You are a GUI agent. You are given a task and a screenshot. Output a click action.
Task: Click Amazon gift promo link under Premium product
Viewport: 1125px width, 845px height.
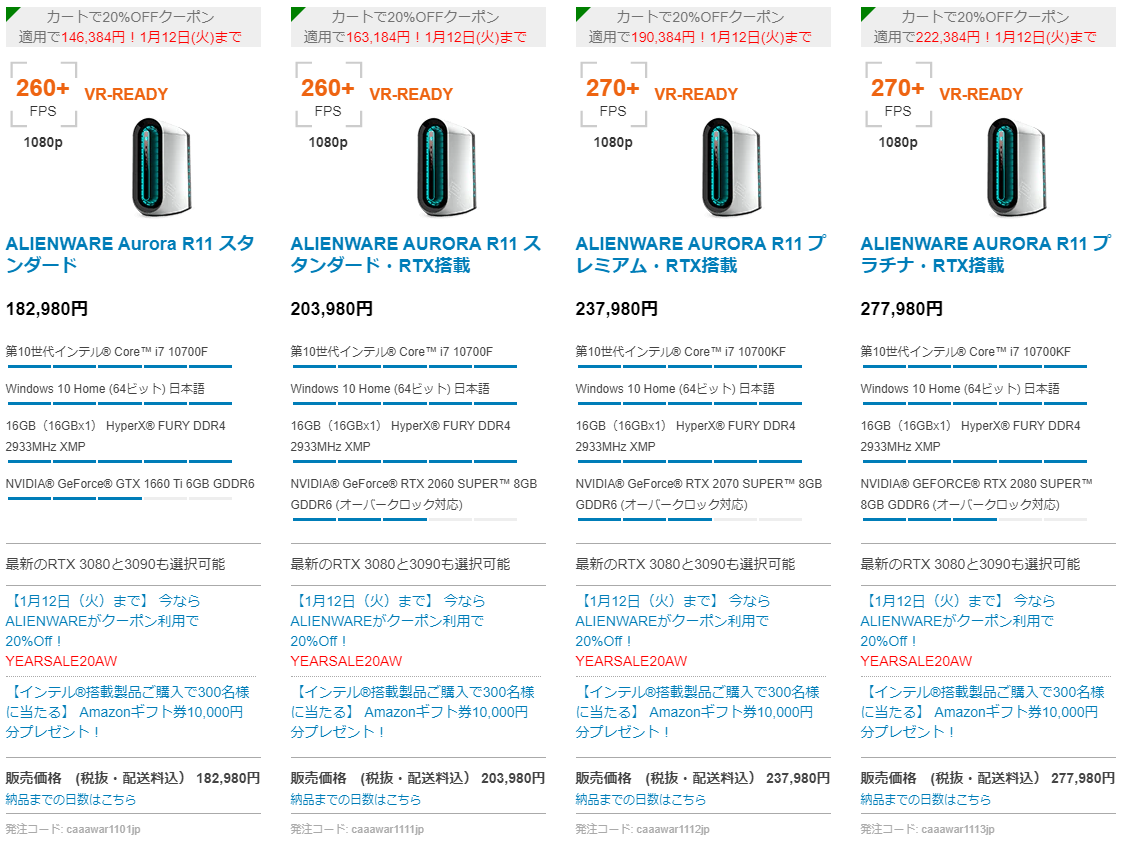[697, 712]
